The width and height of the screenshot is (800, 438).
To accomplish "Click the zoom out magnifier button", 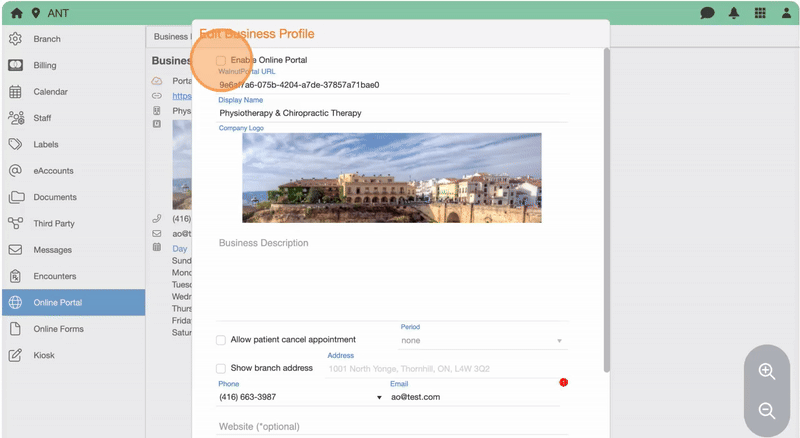I will 767,410.
